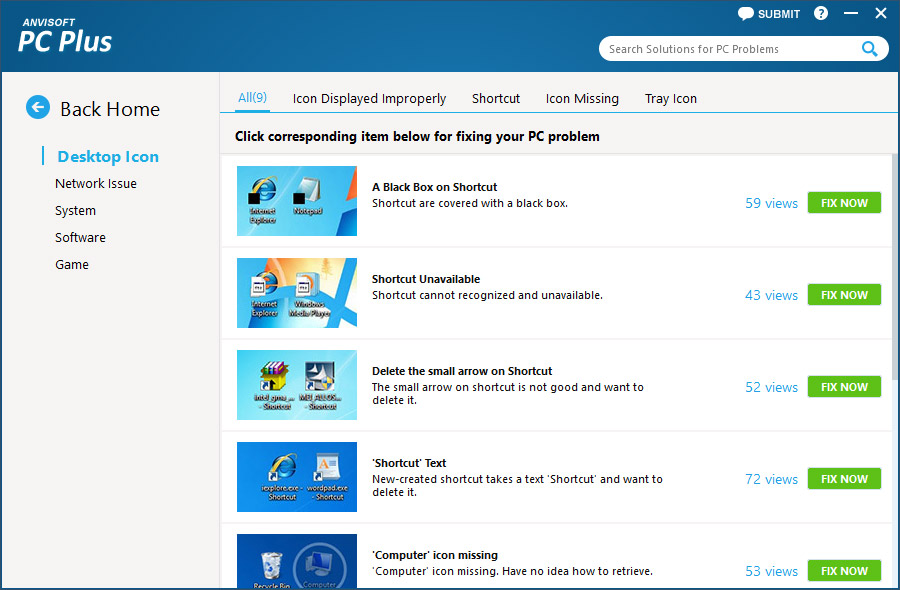Click Fix Now for Delete the small arrow
901x590 pixels.
point(844,387)
